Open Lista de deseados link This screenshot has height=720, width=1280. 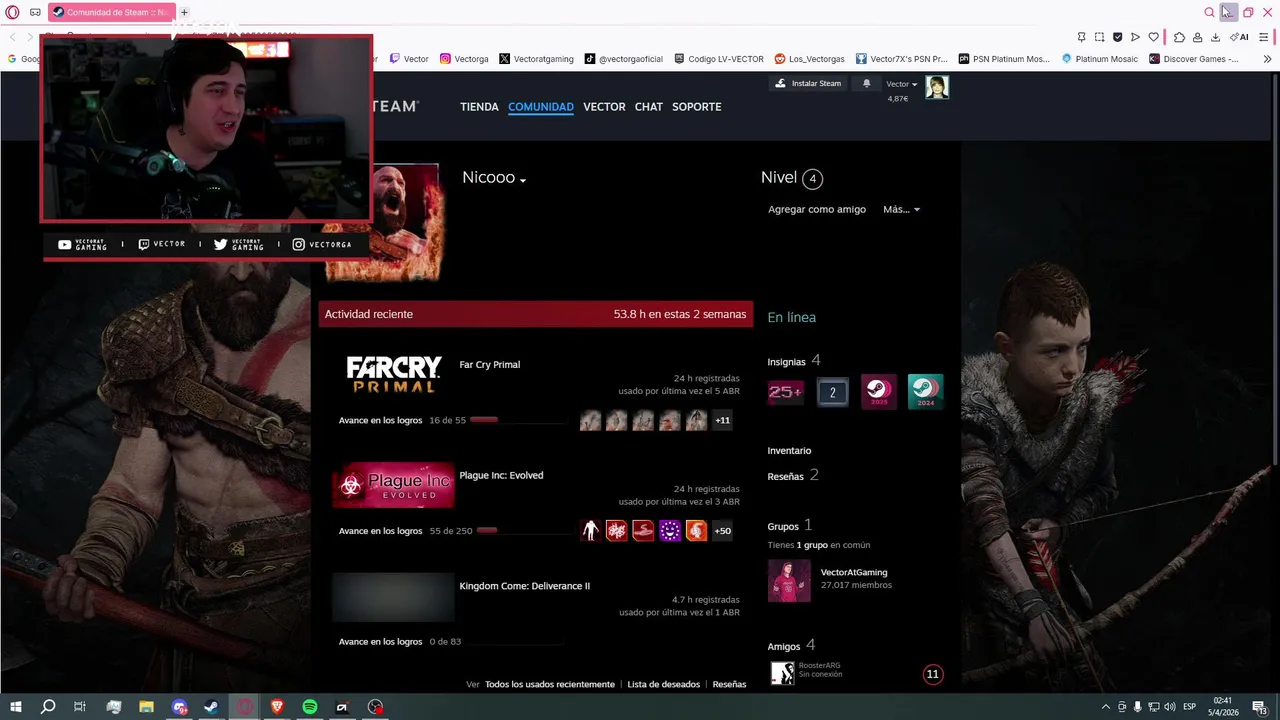(663, 684)
